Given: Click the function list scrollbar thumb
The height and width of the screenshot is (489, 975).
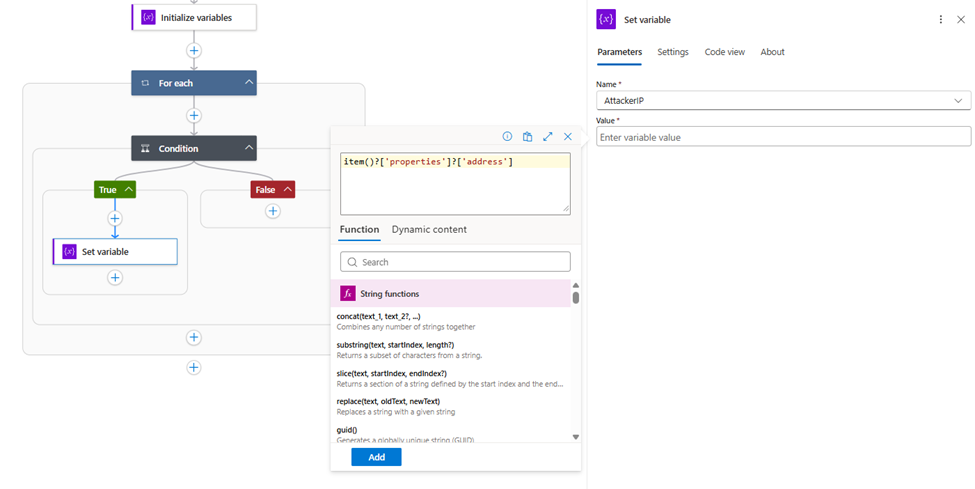Looking at the screenshot, I should pyautogui.click(x=576, y=297).
